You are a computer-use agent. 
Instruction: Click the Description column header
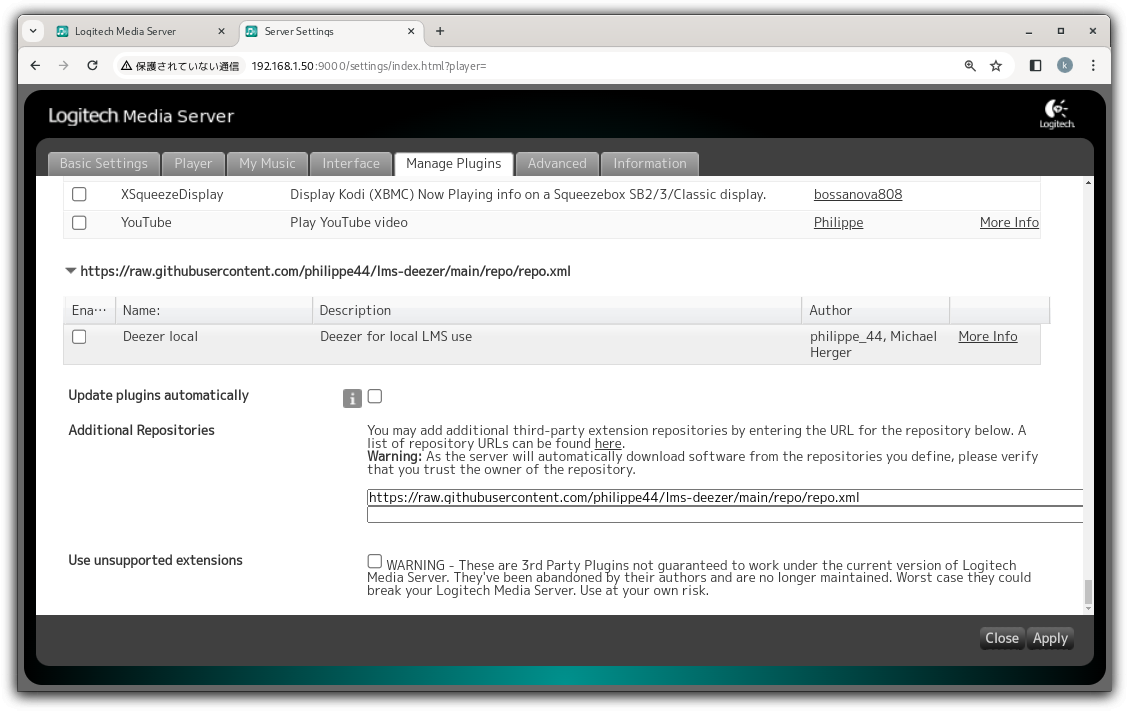[557, 310]
